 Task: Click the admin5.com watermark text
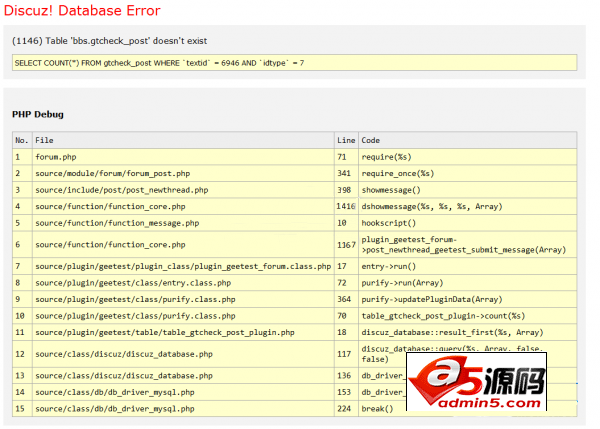click(x=497, y=404)
